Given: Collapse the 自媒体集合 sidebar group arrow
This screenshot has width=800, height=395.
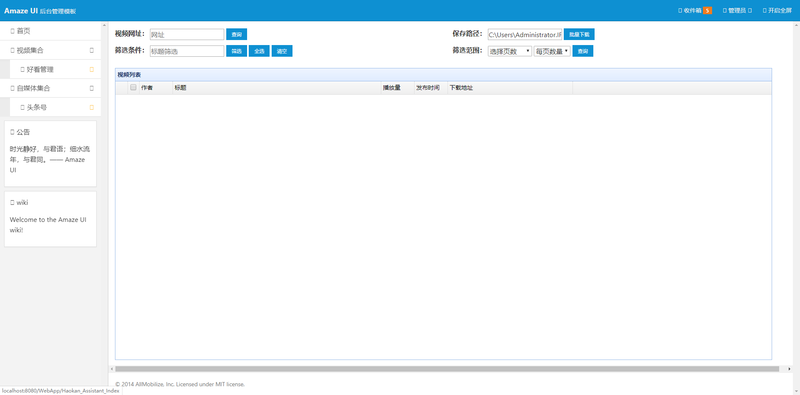Looking at the screenshot, I should point(92,88).
